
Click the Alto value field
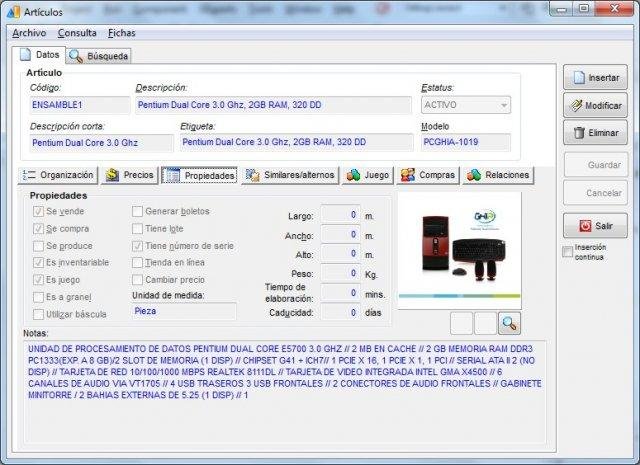pyautogui.click(x=340, y=254)
